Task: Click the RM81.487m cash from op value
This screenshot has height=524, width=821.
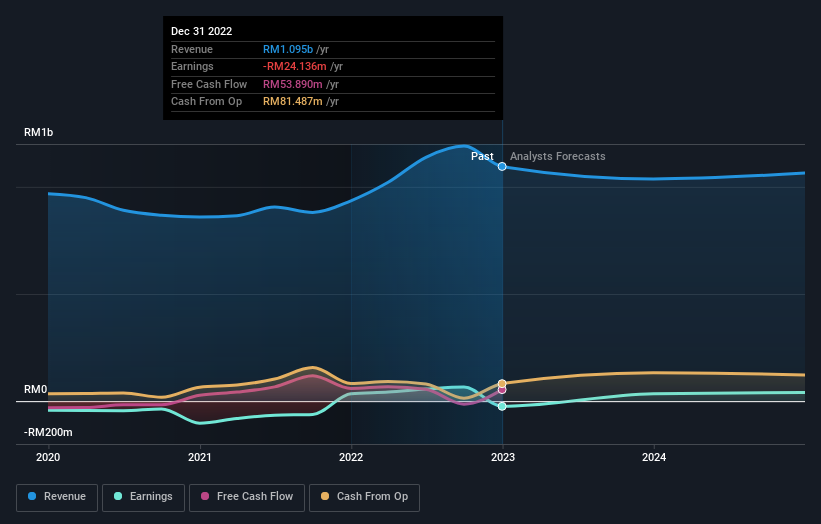Action: pos(293,102)
